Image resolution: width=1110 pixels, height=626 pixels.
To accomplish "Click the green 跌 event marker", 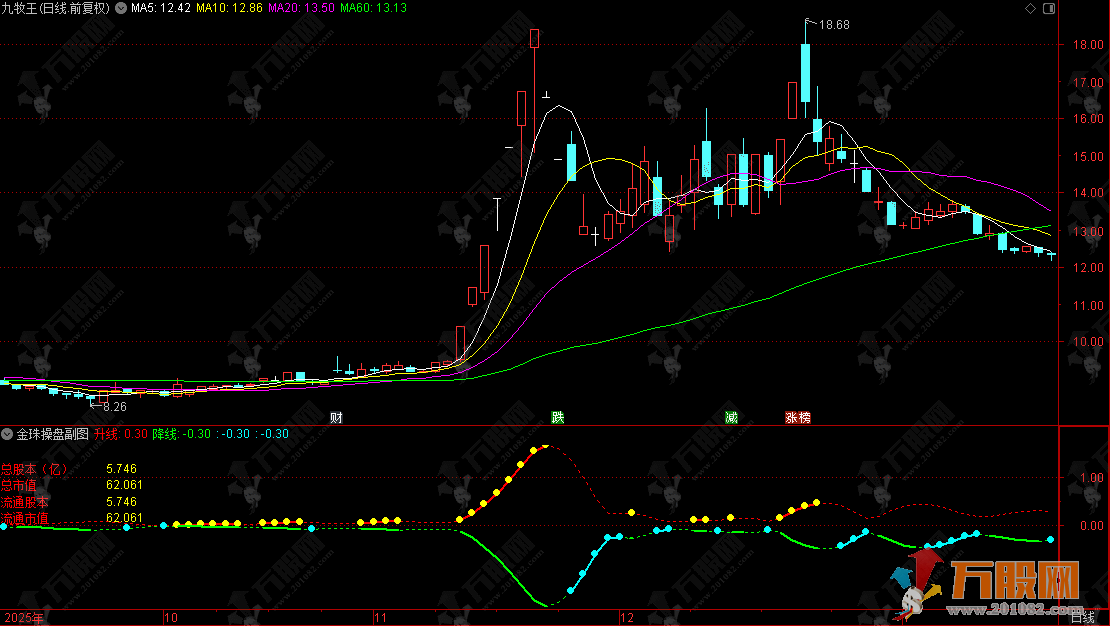I will [x=557, y=417].
